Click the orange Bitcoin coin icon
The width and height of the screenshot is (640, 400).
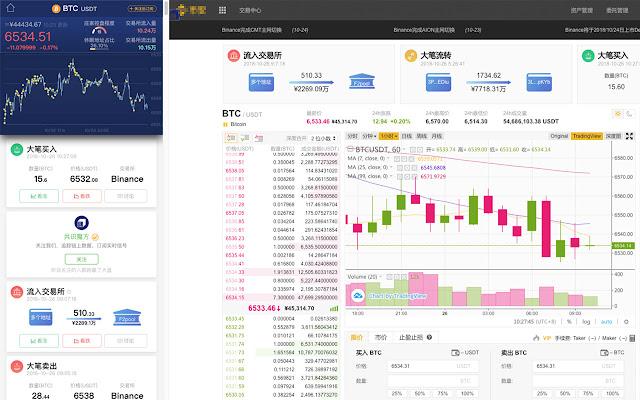click(56, 9)
